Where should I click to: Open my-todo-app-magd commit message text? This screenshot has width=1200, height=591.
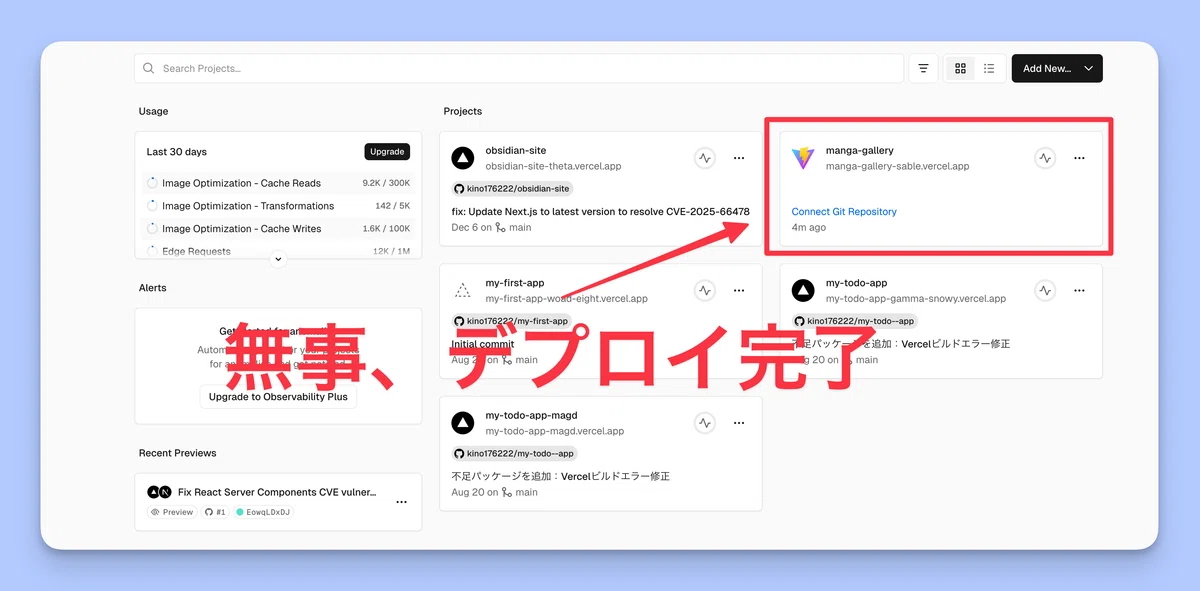[560, 476]
